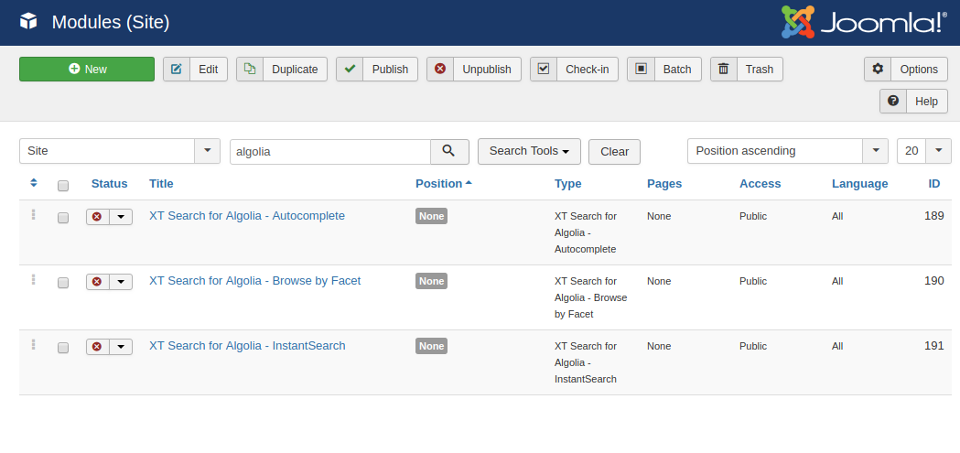Image resolution: width=960 pixels, height=453 pixels.
Task: Click ID 190 cell
Action: (934, 280)
